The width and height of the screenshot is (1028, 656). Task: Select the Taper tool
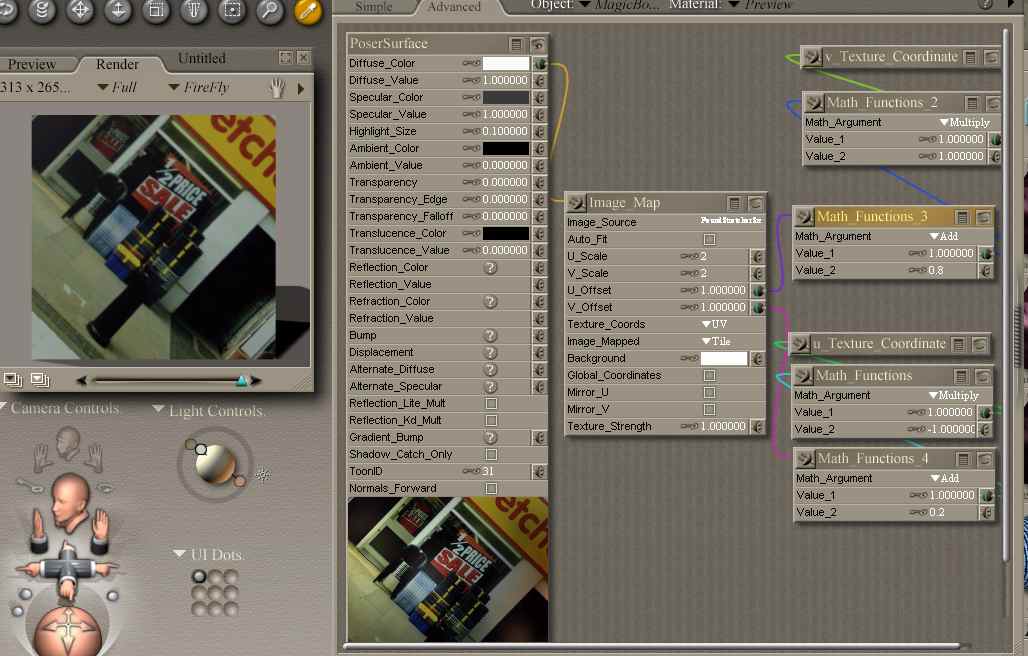(x=194, y=11)
